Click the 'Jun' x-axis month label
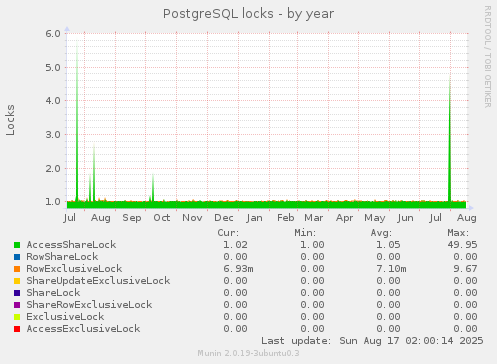 click(405, 218)
